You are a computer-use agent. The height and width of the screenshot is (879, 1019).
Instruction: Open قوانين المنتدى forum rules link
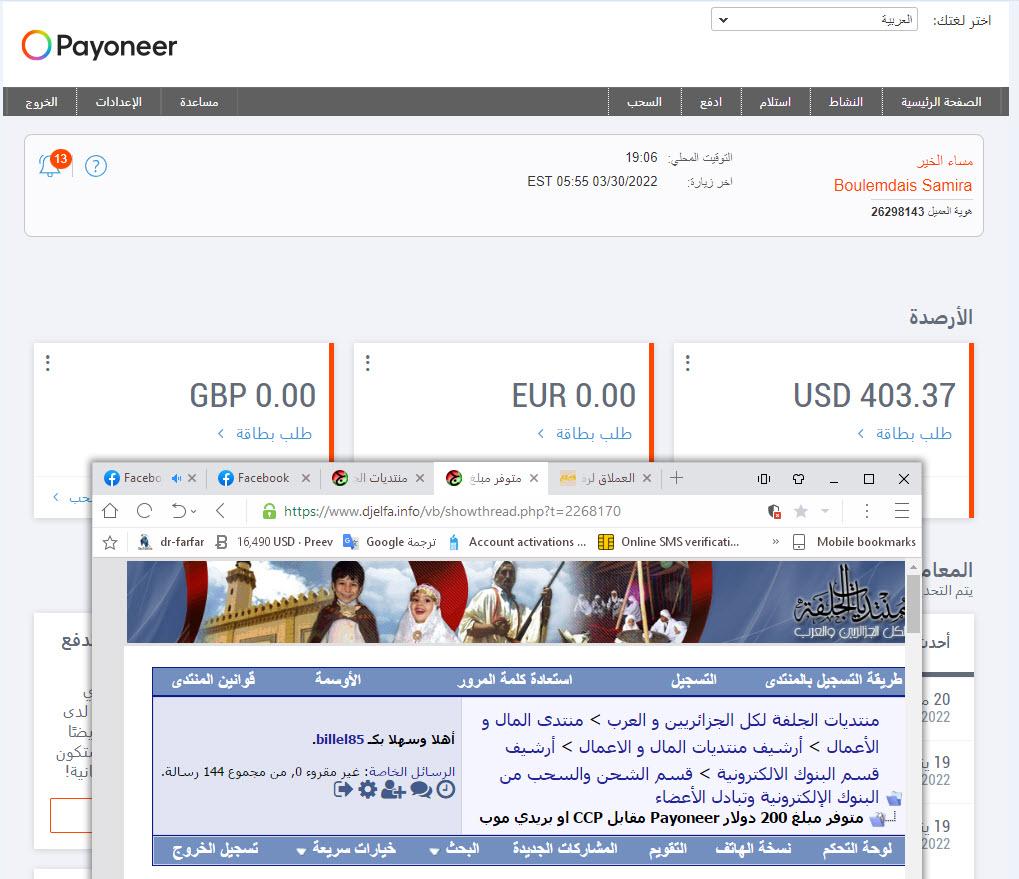[213, 680]
